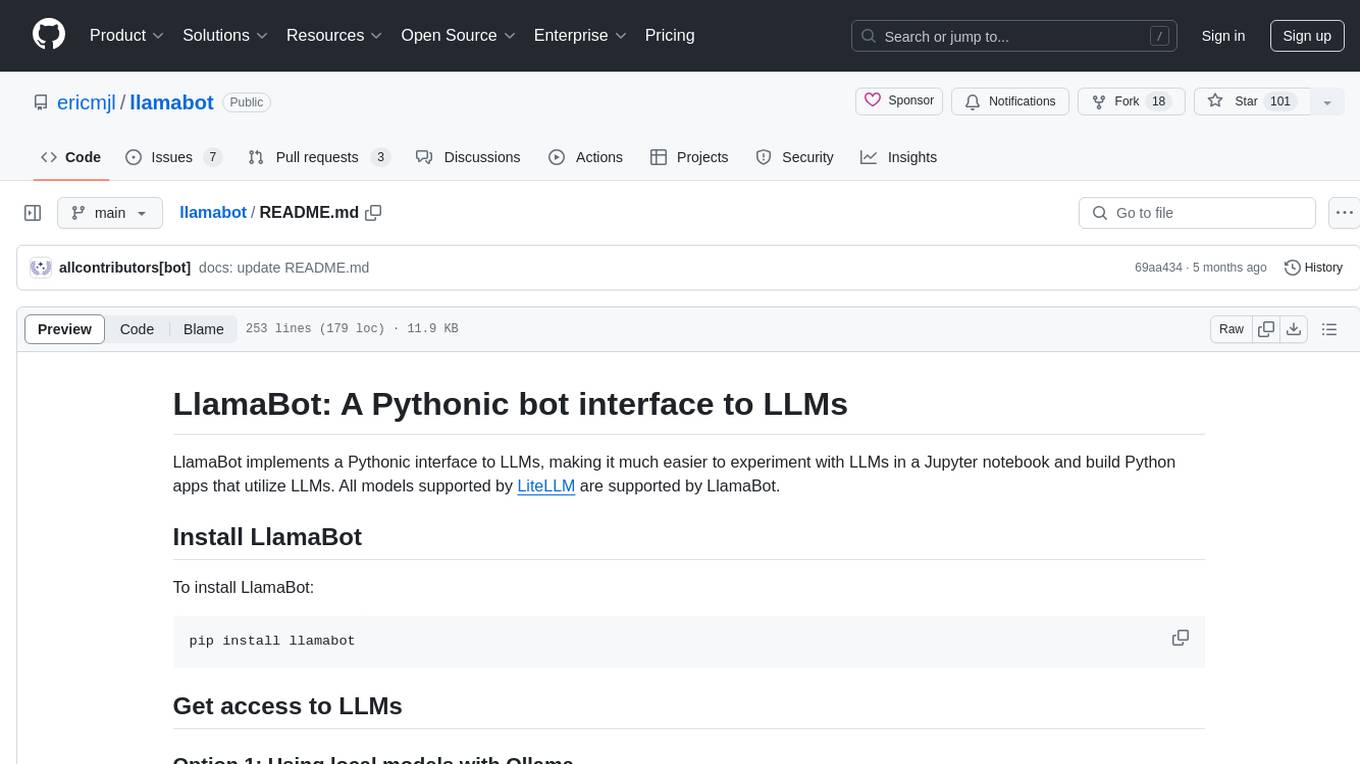Viewport: 1360px width, 764px height.
Task: Click the llamabot breadcrumb link
Action: 213,213
